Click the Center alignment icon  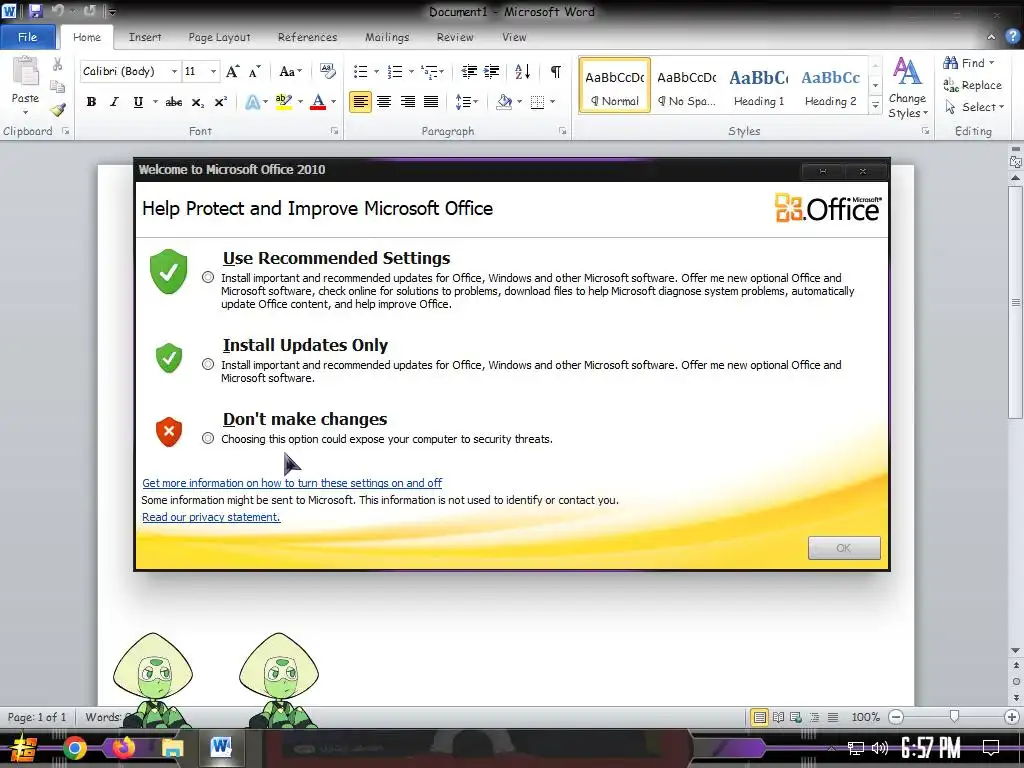pos(384,102)
